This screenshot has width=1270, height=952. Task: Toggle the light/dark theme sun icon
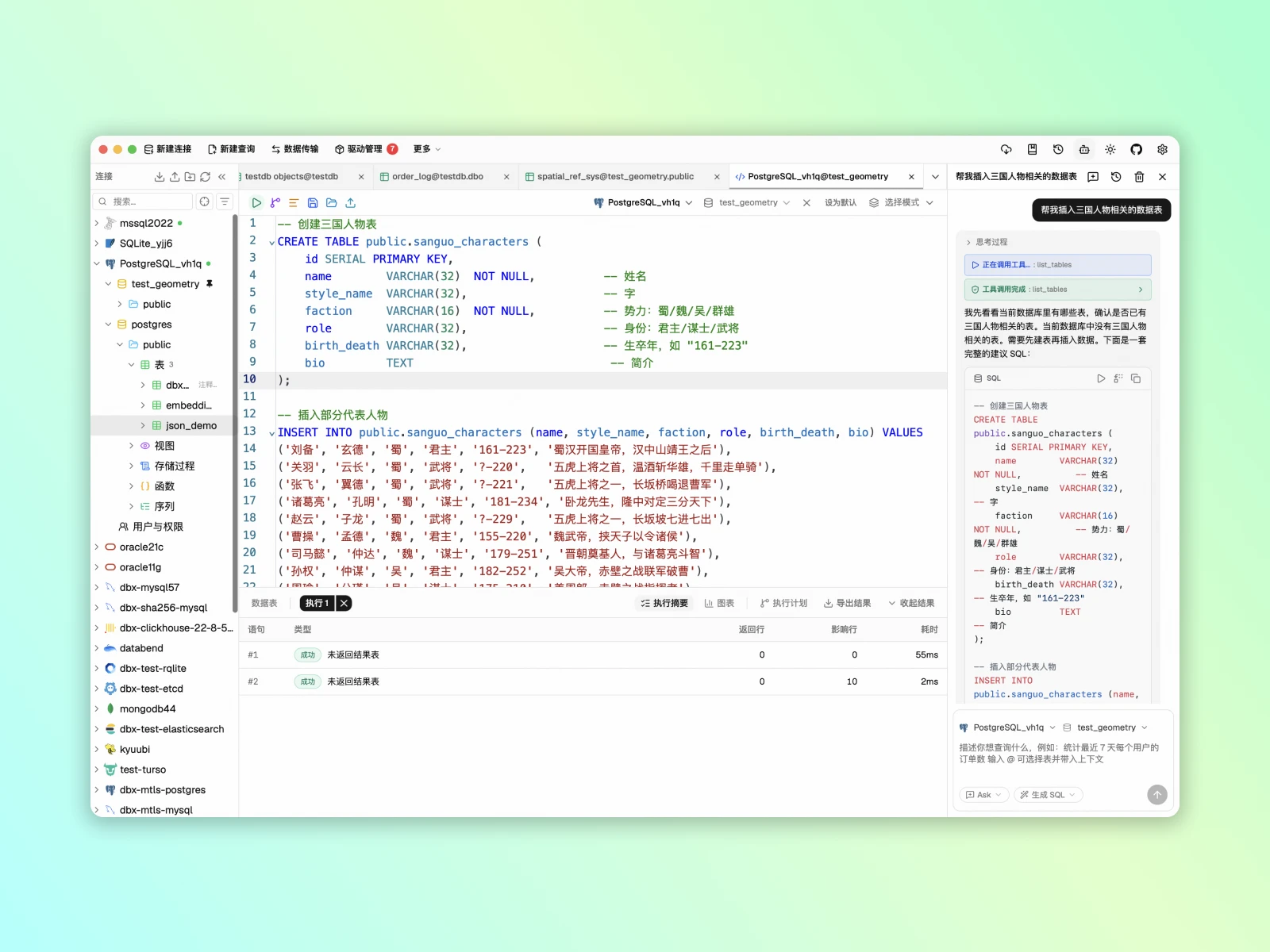tap(1110, 149)
